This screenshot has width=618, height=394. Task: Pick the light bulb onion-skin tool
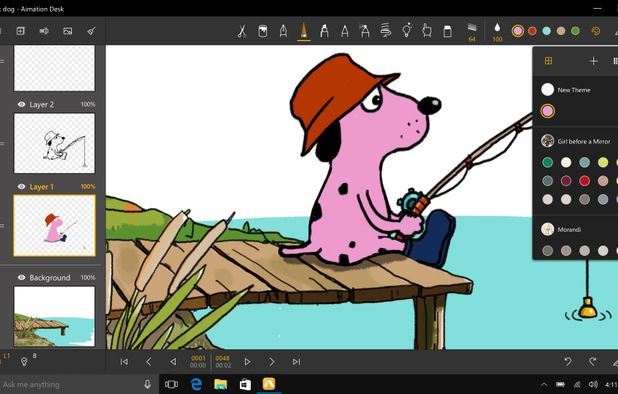point(407,30)
